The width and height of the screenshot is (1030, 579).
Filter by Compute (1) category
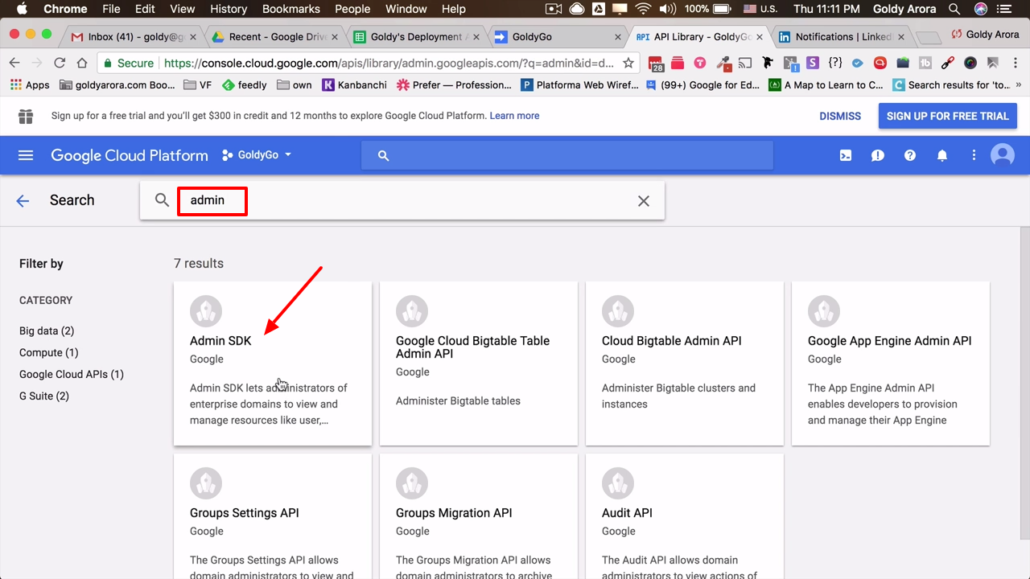[49, 352]
